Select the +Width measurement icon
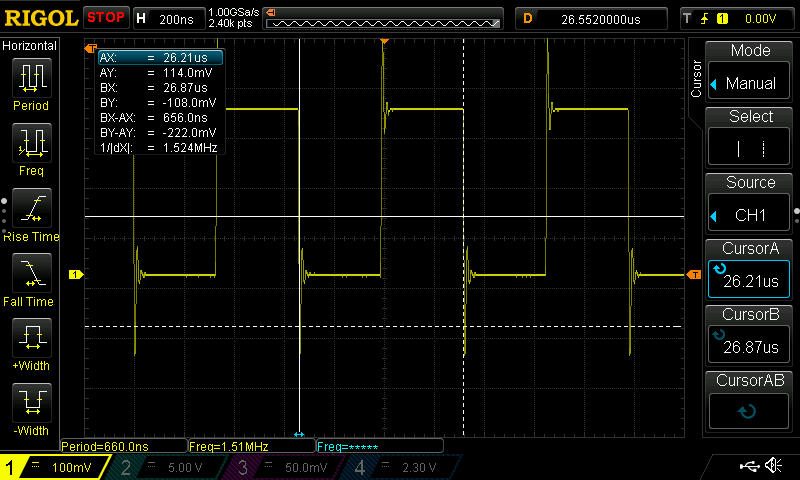Viewport: 800px width, 480px height. click(32, 338)
